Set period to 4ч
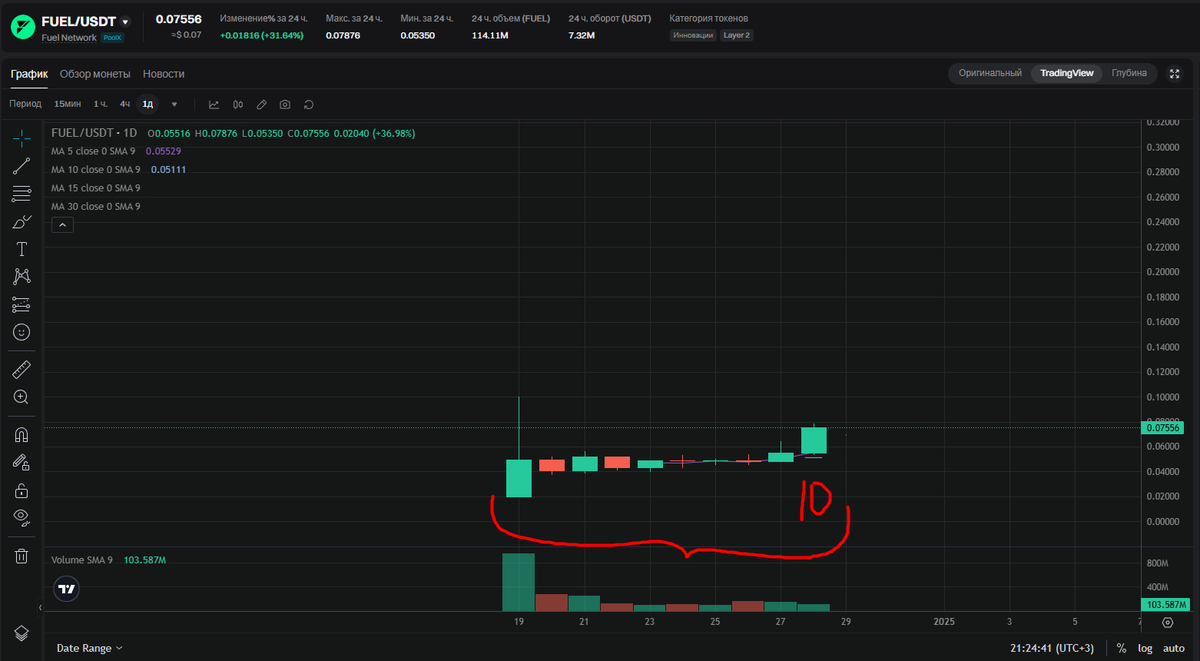 pyautogui.click(x=125, y=104)
